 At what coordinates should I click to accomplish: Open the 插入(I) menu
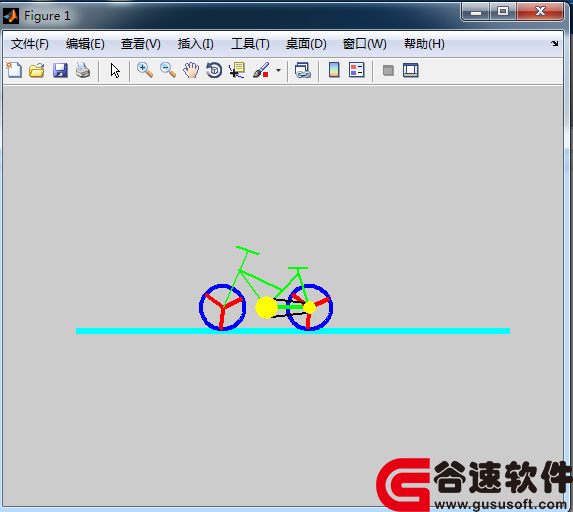pos(196,44)
